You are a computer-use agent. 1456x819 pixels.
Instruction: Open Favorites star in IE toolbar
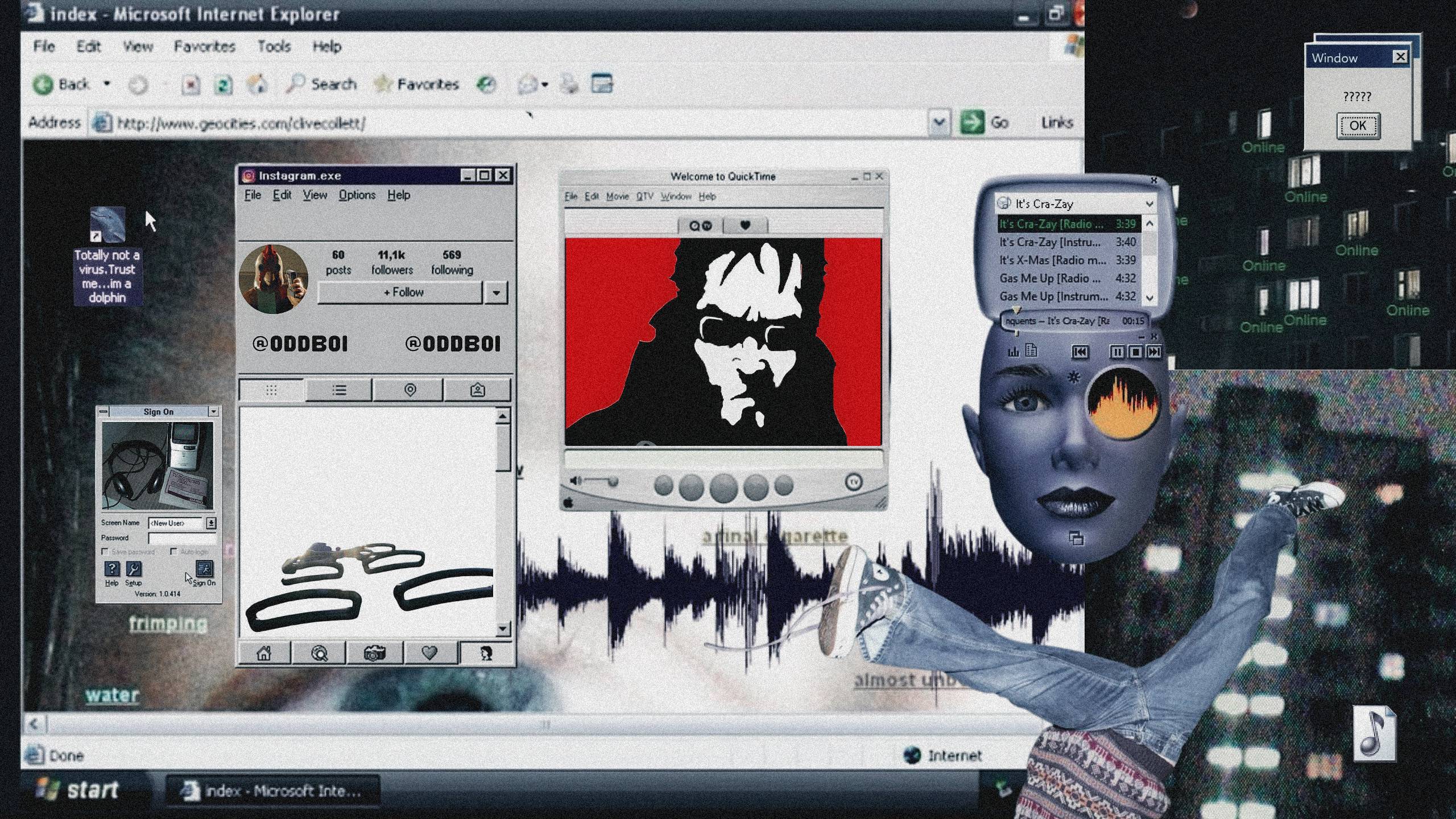click(x=416, y=85)
